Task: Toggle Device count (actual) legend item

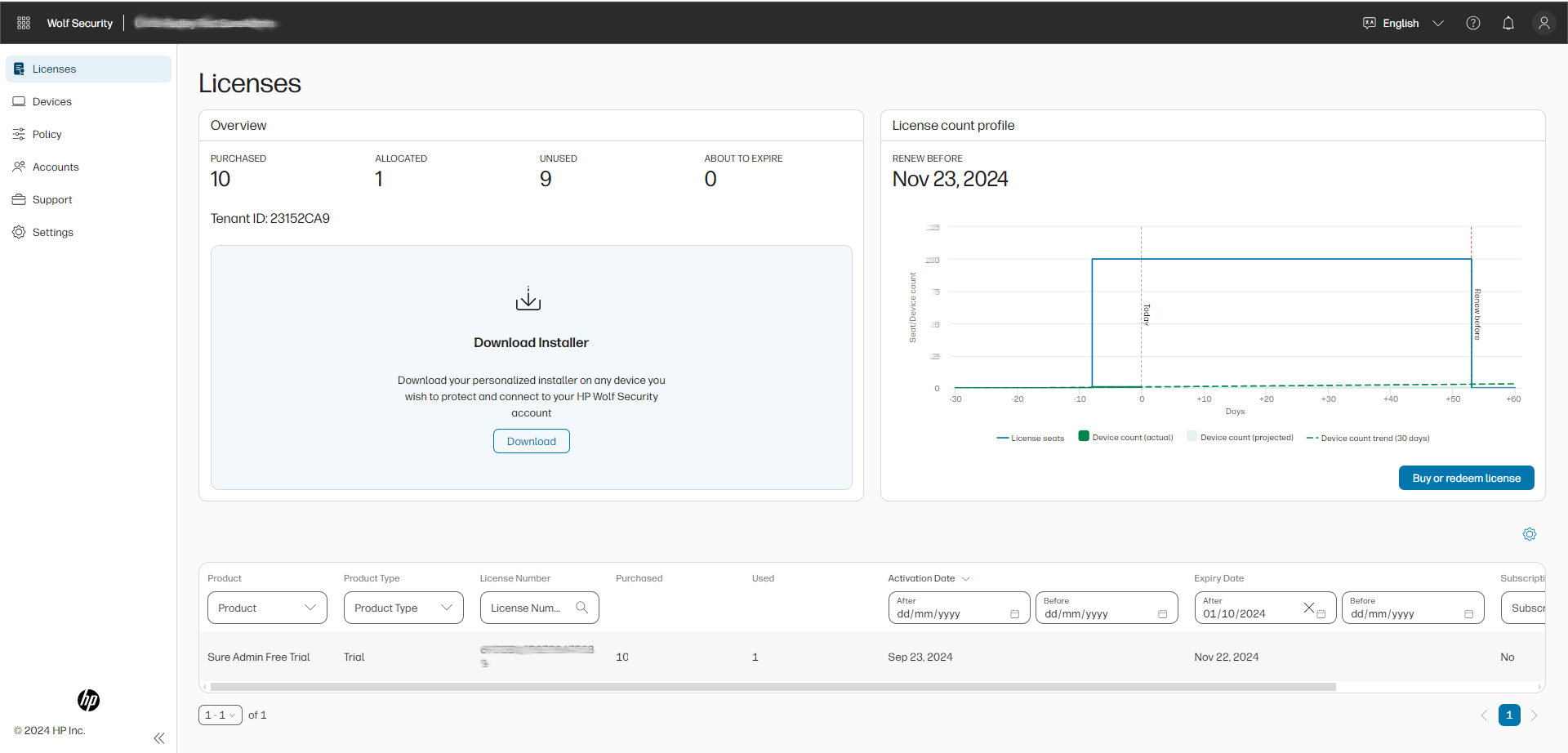Action: tap(1126, 438)
